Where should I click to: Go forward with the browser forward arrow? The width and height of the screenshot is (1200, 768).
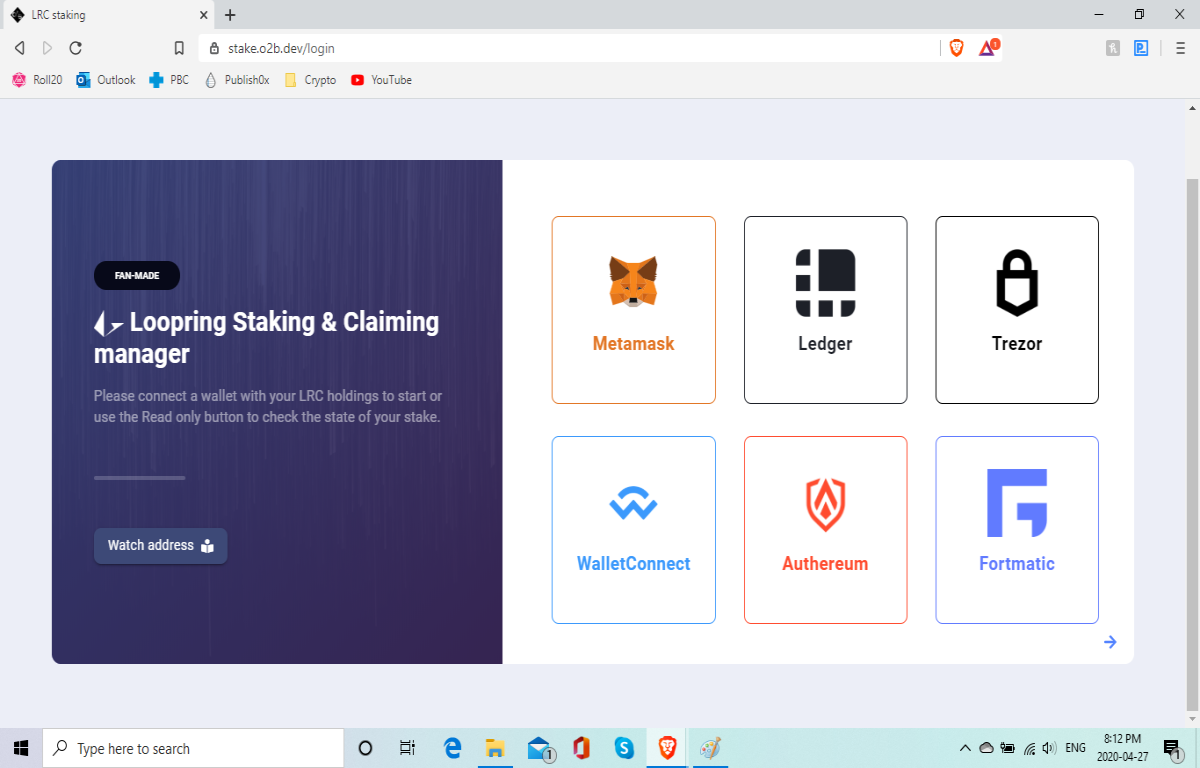47,48
